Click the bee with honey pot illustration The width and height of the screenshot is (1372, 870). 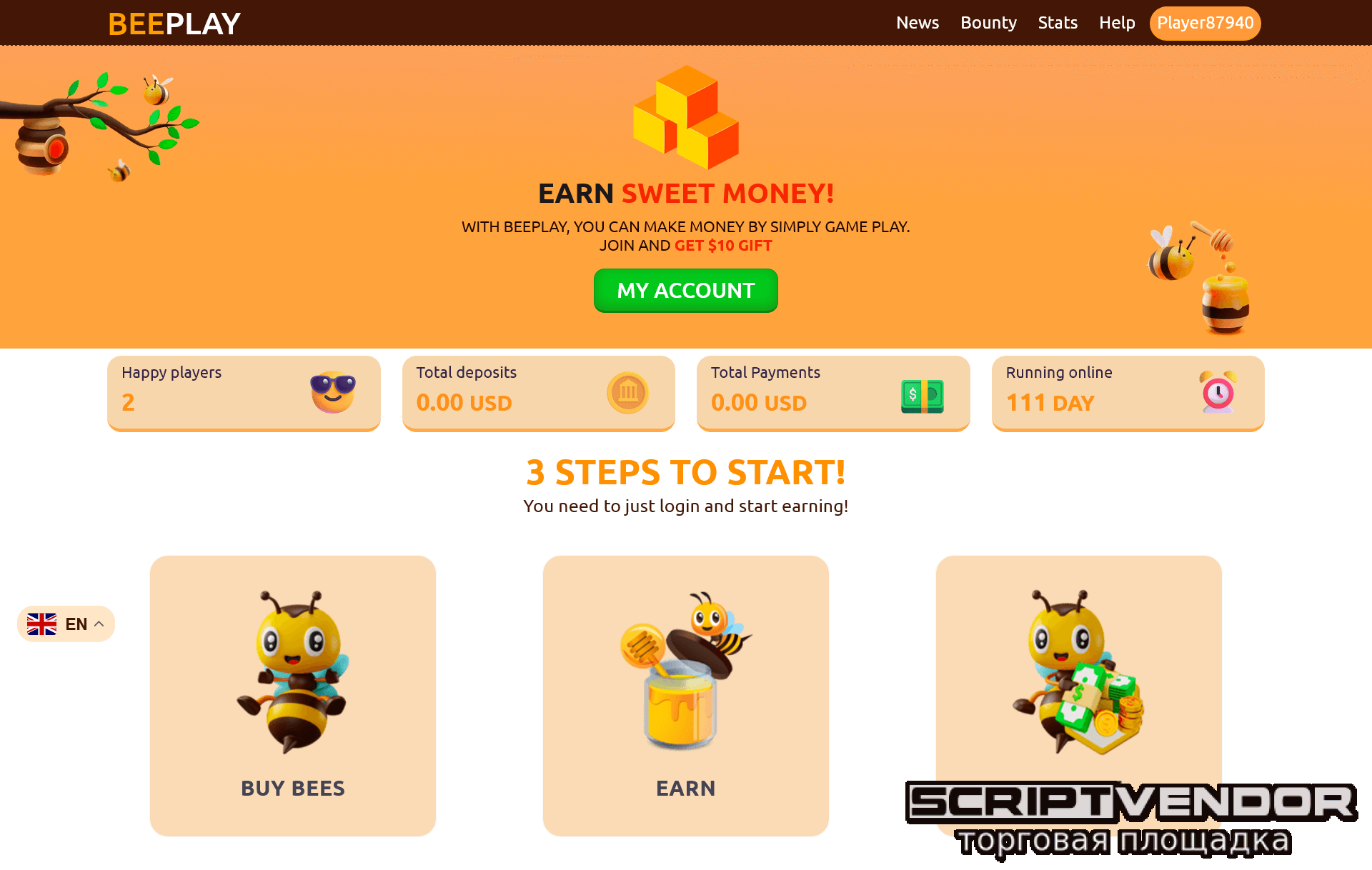(x=1200, y=279)
